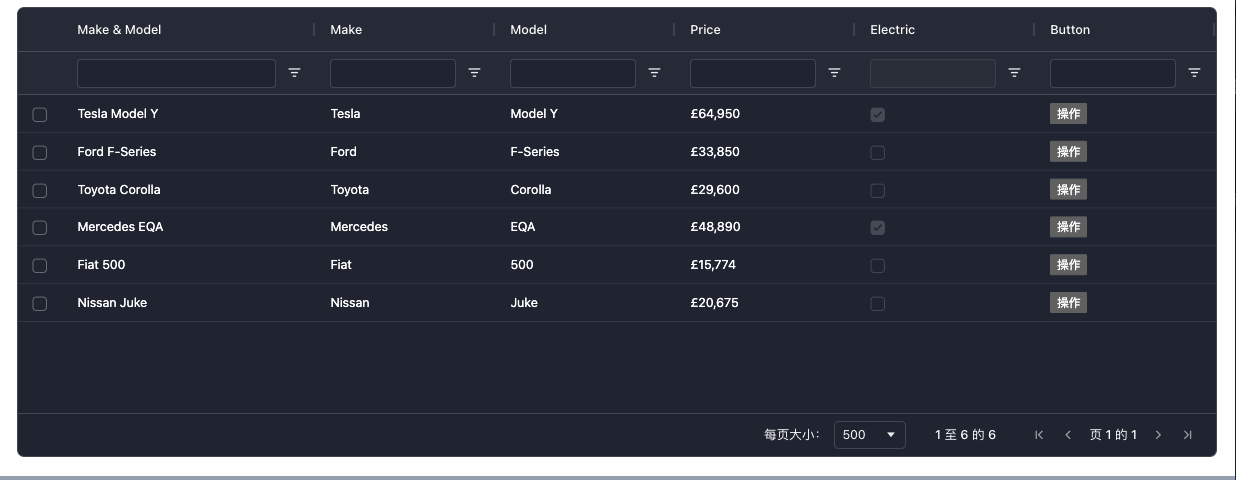
Task: Go to the next page
Action: [x=1158, y=435]
